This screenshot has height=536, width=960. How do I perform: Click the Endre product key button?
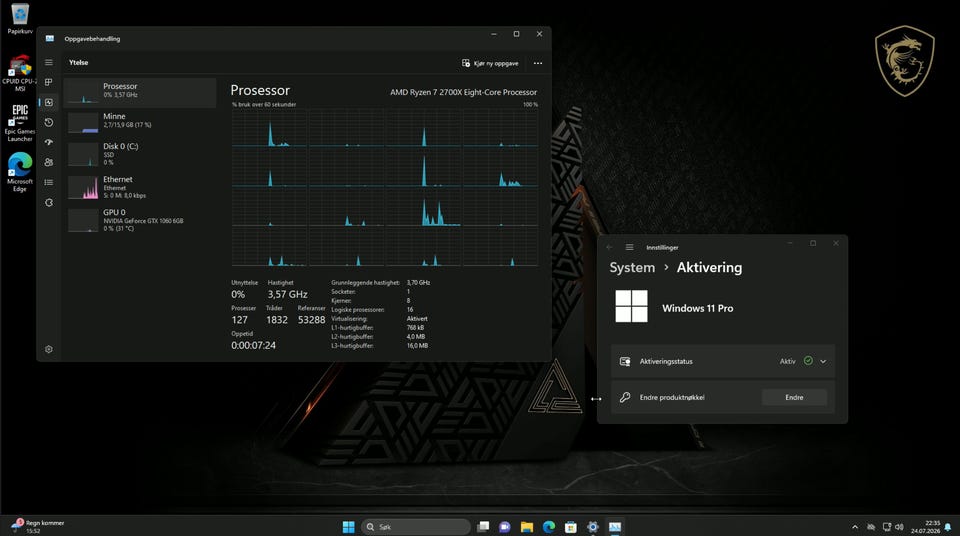click(x=794, y=398)
